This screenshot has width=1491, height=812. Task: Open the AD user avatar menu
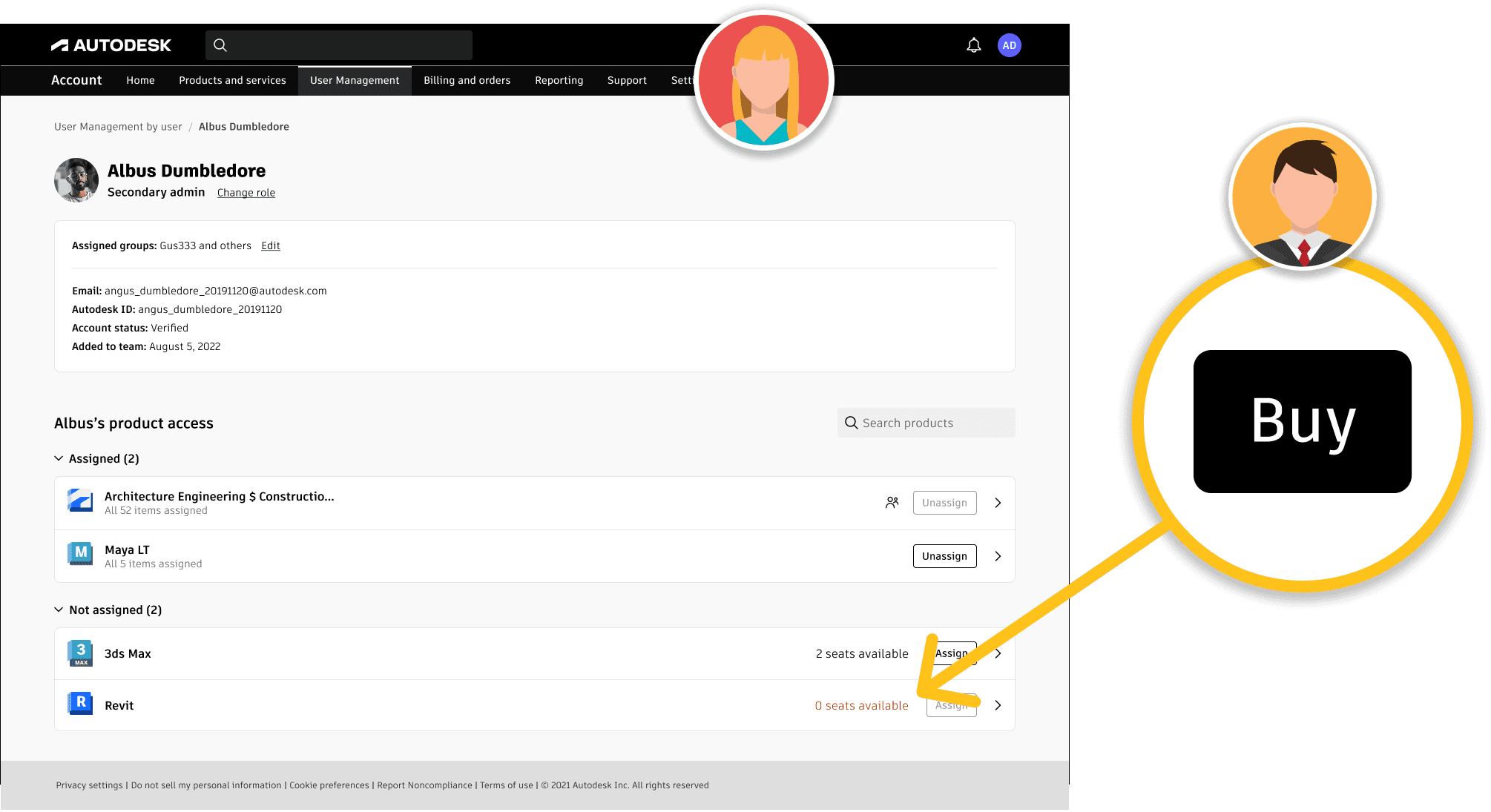(1009, 45)
